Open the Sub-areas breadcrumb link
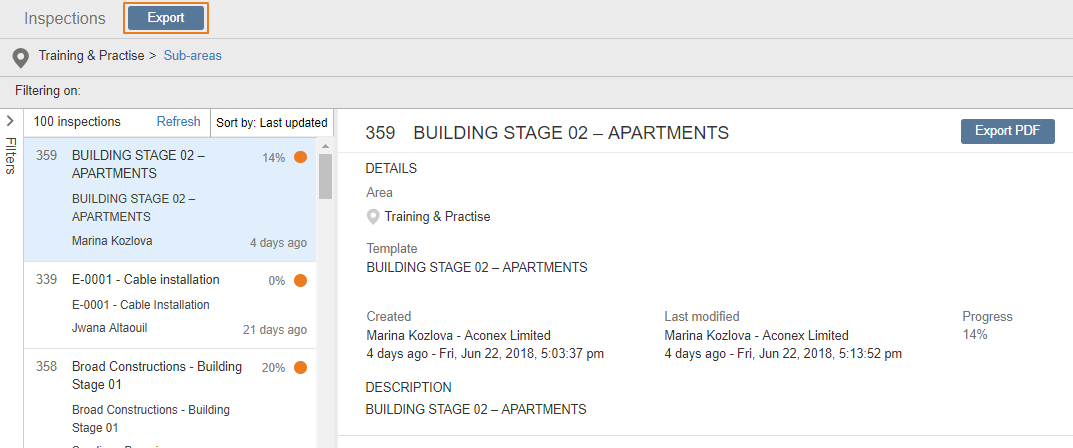1073x448 pixels. (192, 56)
